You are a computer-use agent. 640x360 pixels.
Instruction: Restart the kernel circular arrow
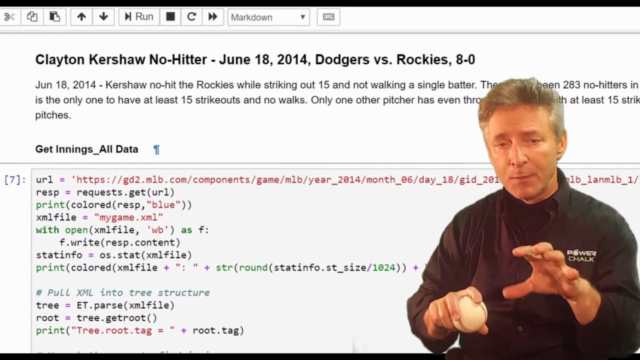191,17
